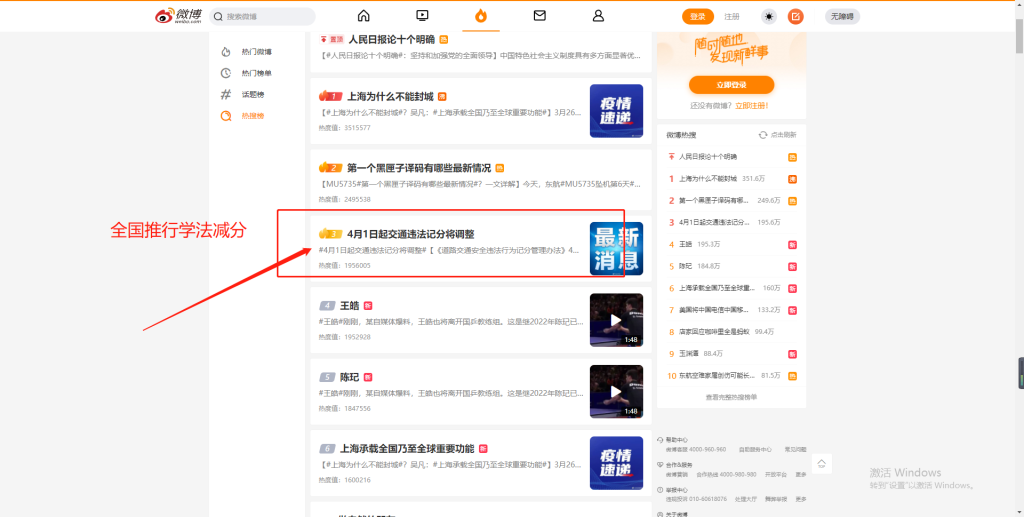The height and width of the screenshot is (517, 1024).
Task: Open hot search rank 3 4月1日起交通违法记分
Action: pos(714,223)
